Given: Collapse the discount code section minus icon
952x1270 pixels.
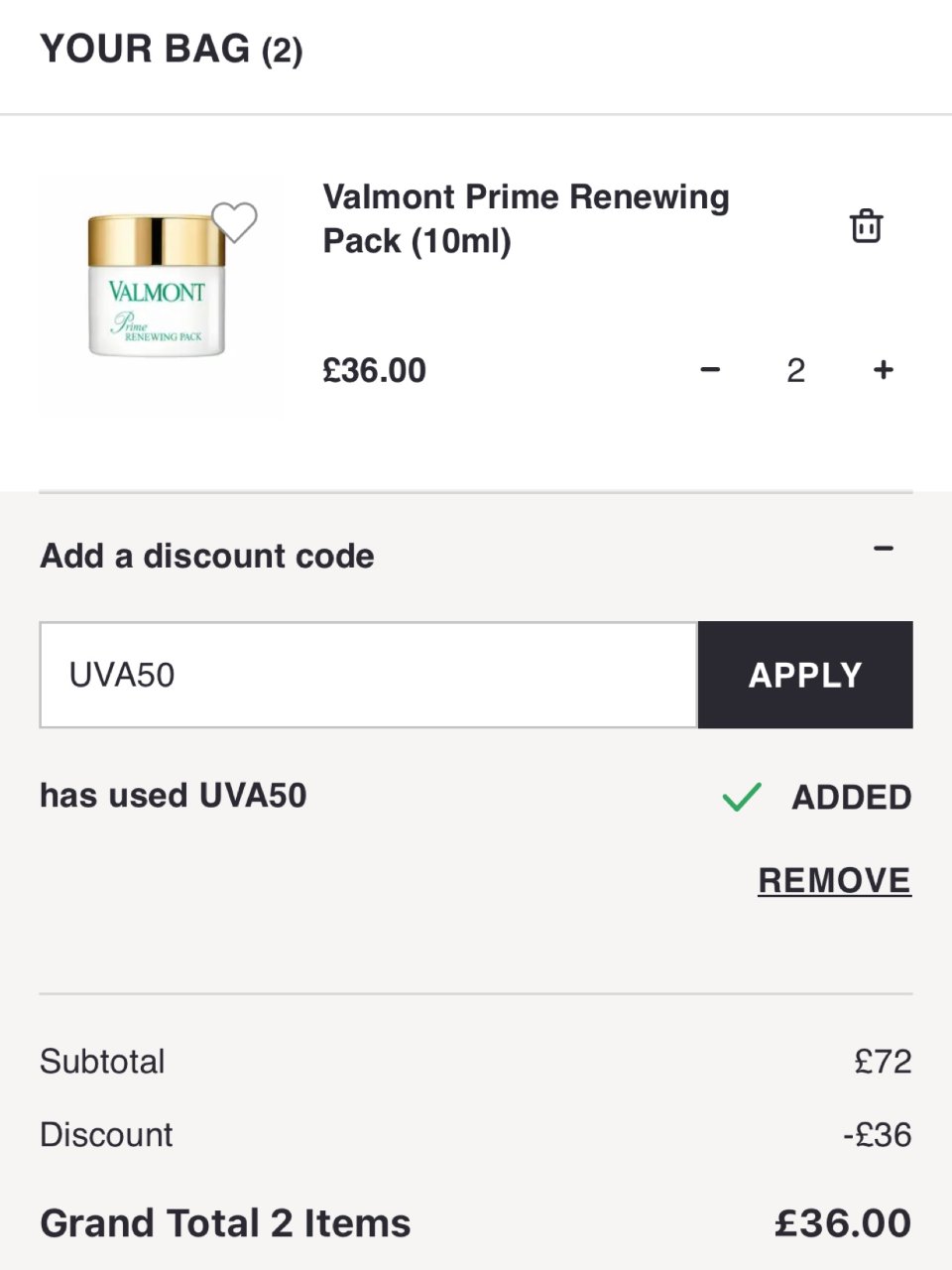Looking at the screenshot, I should [884, 549].
